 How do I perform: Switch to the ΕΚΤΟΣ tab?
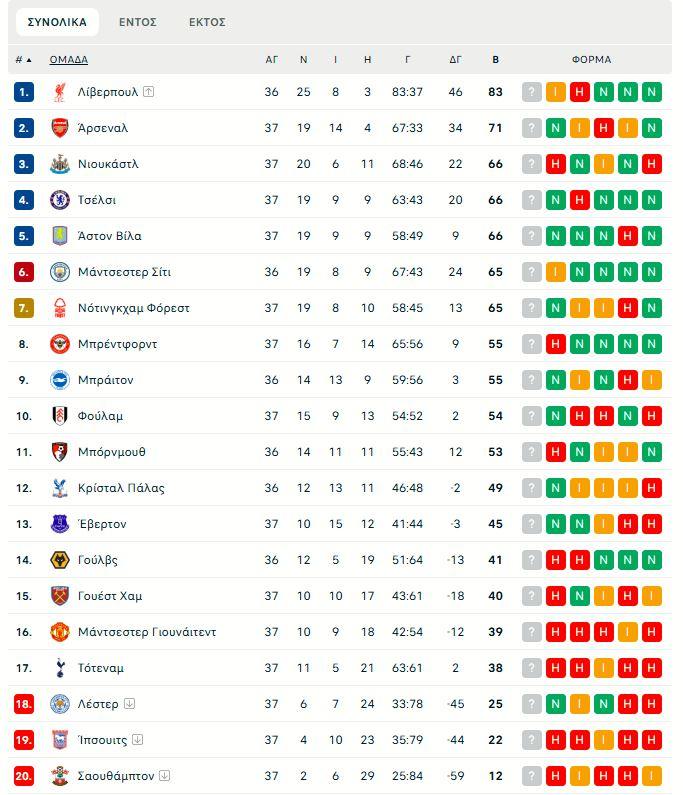207,22
